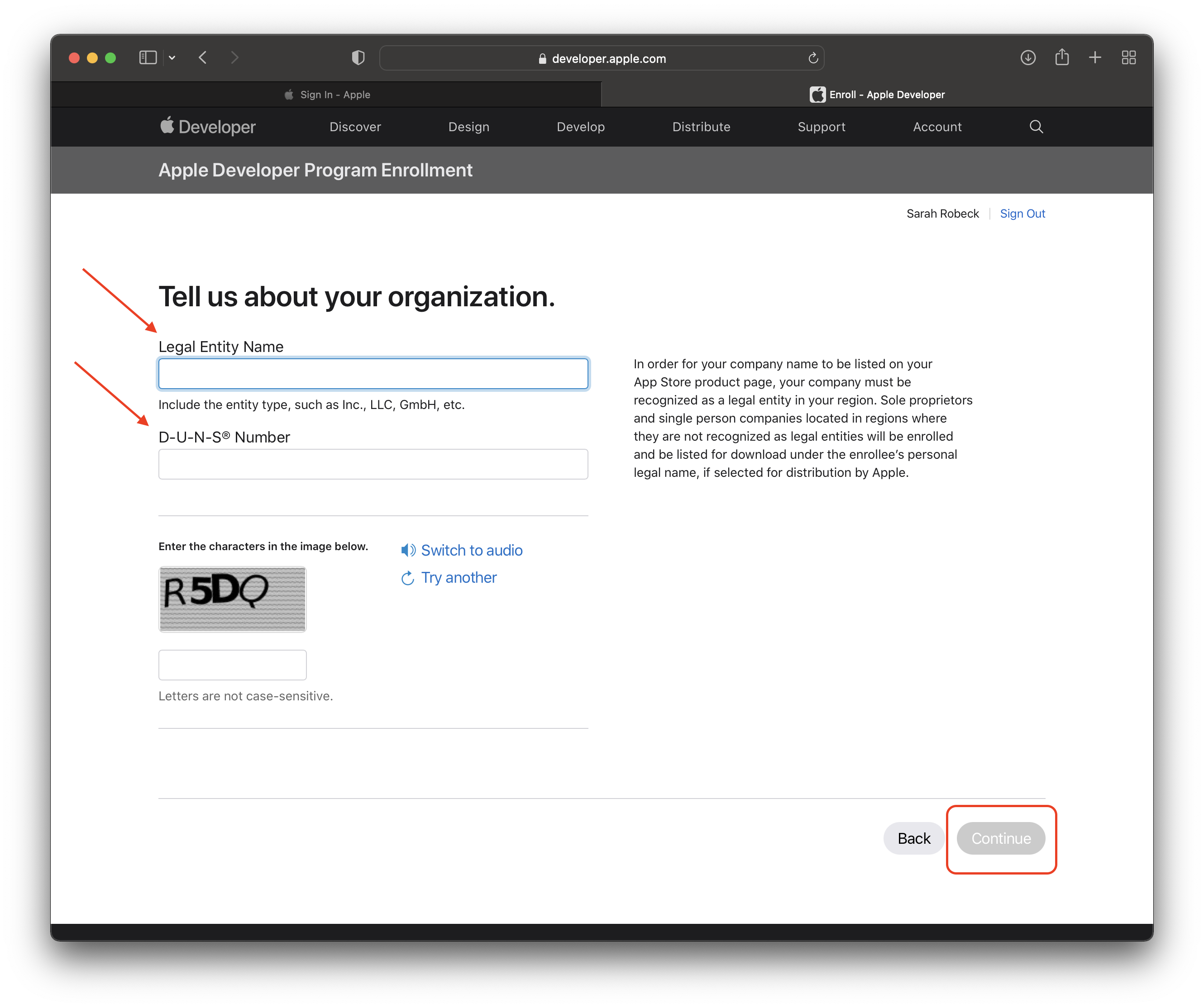Click the Apple Developer Program Enrollment title

(315, 170)
